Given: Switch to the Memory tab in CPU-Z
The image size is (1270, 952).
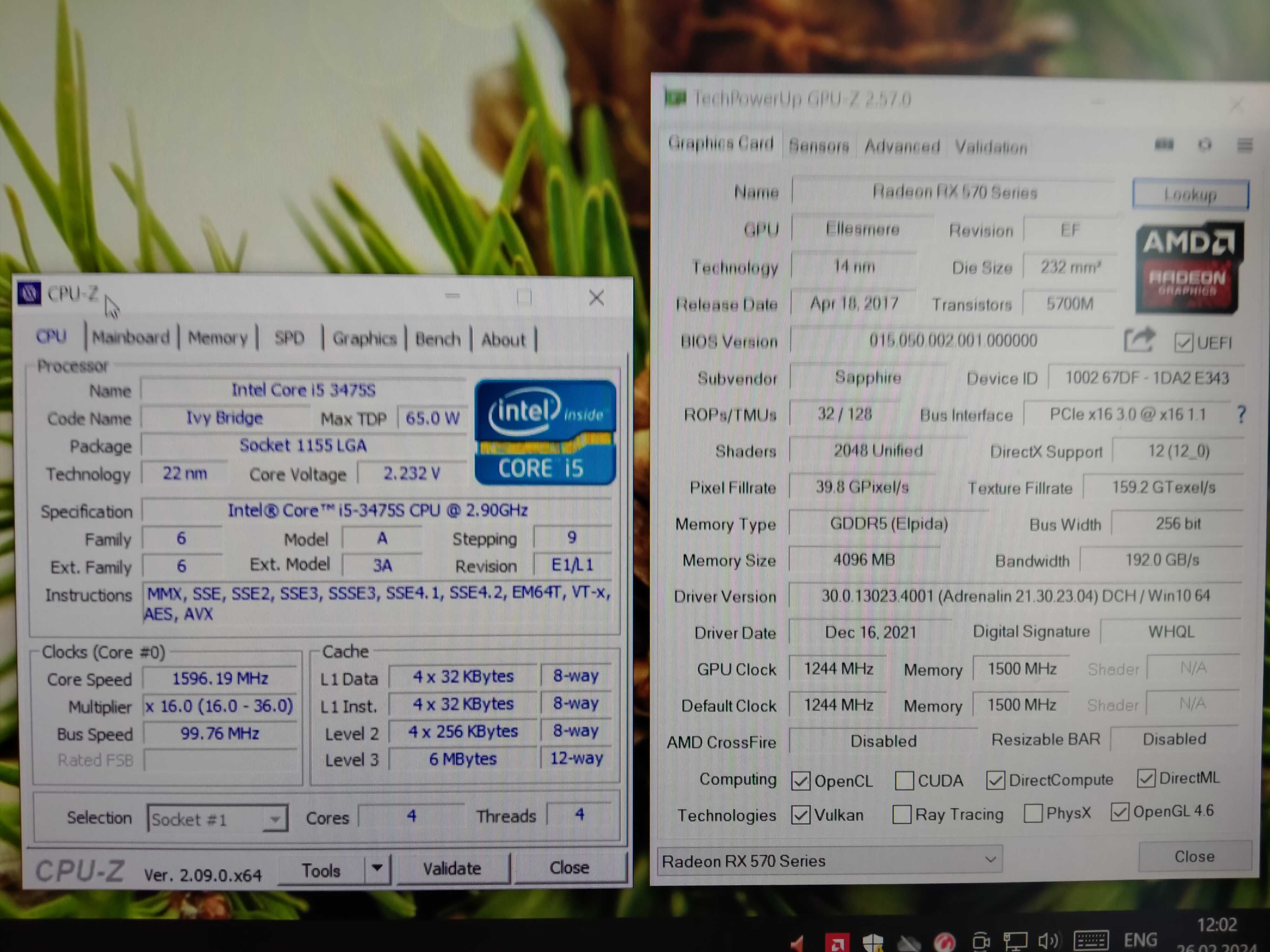Looking at the screenshot, I should (x=217, y=338).
